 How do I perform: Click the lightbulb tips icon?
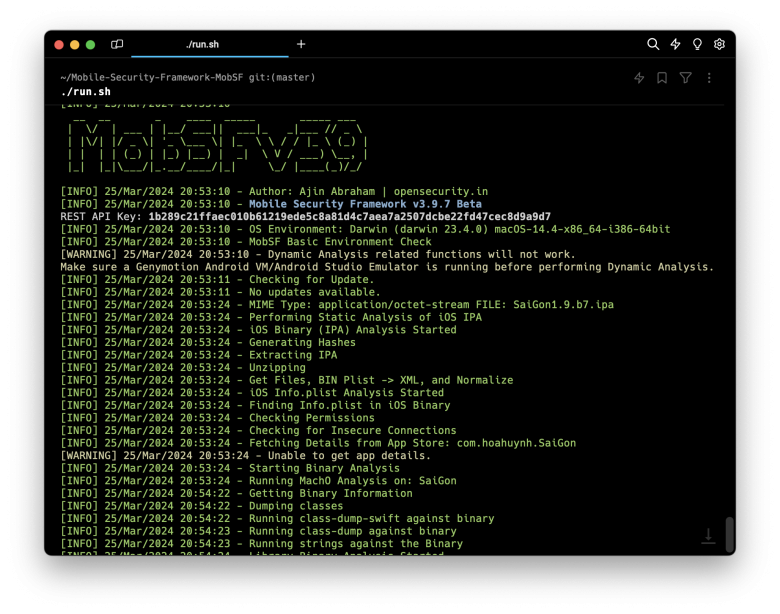pos(697,44)
